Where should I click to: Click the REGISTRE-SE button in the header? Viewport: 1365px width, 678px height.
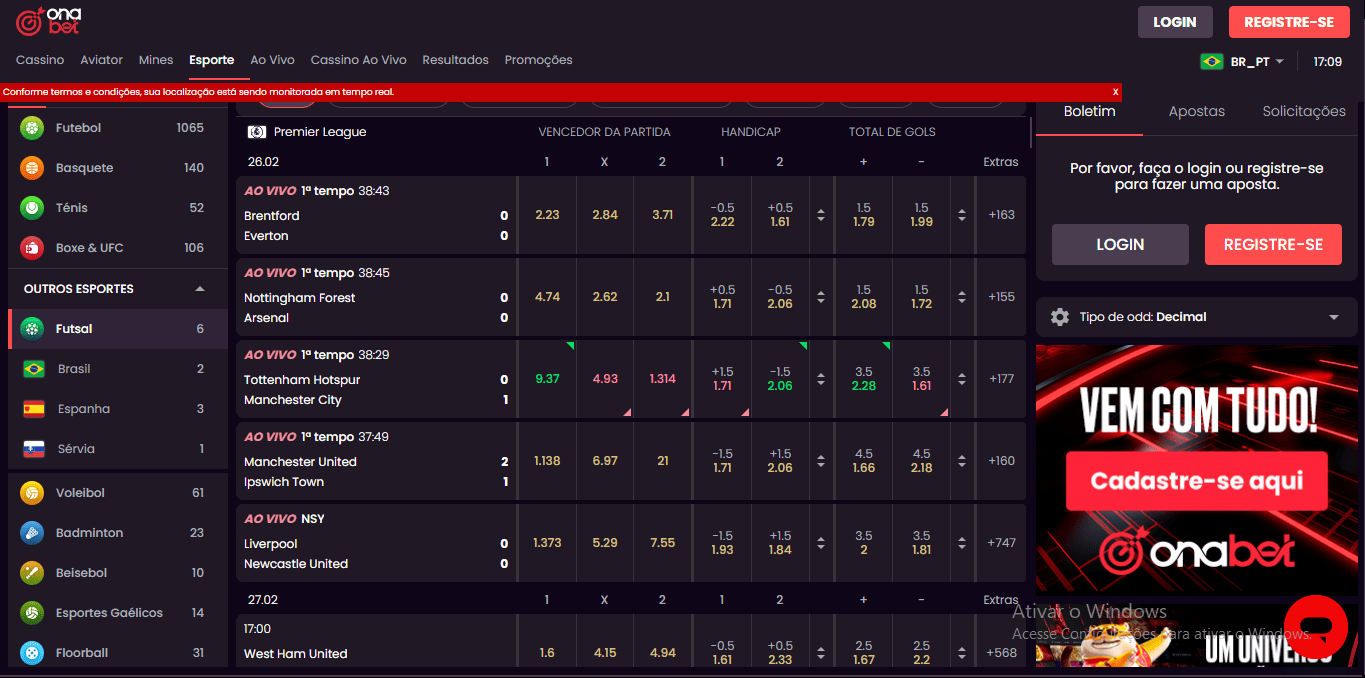(1289, 22)
